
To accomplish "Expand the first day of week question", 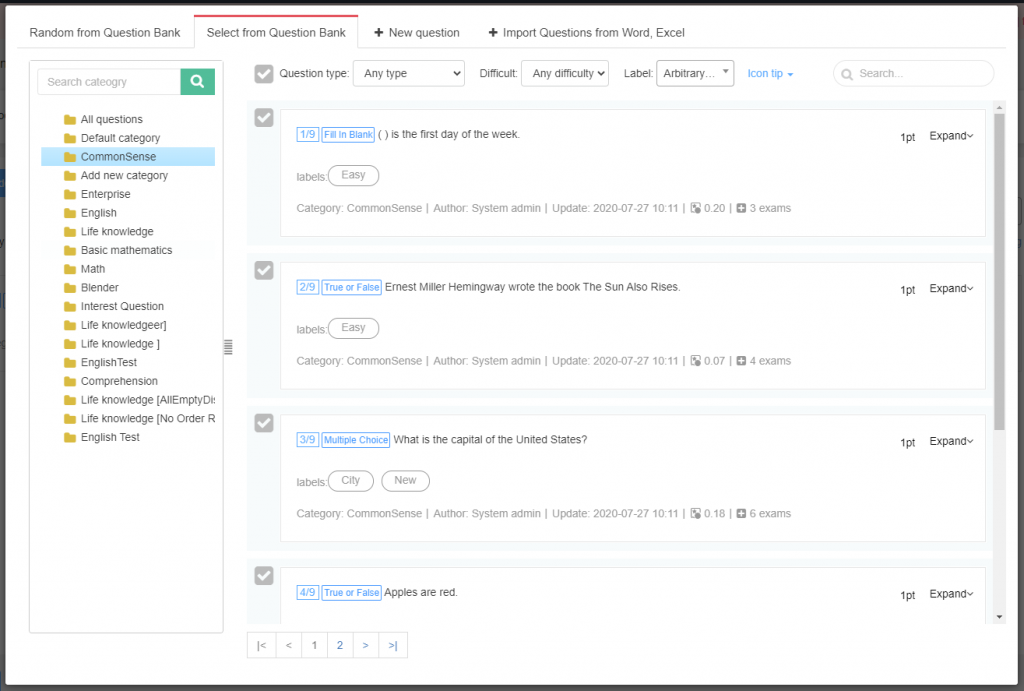I will [951, 136].
